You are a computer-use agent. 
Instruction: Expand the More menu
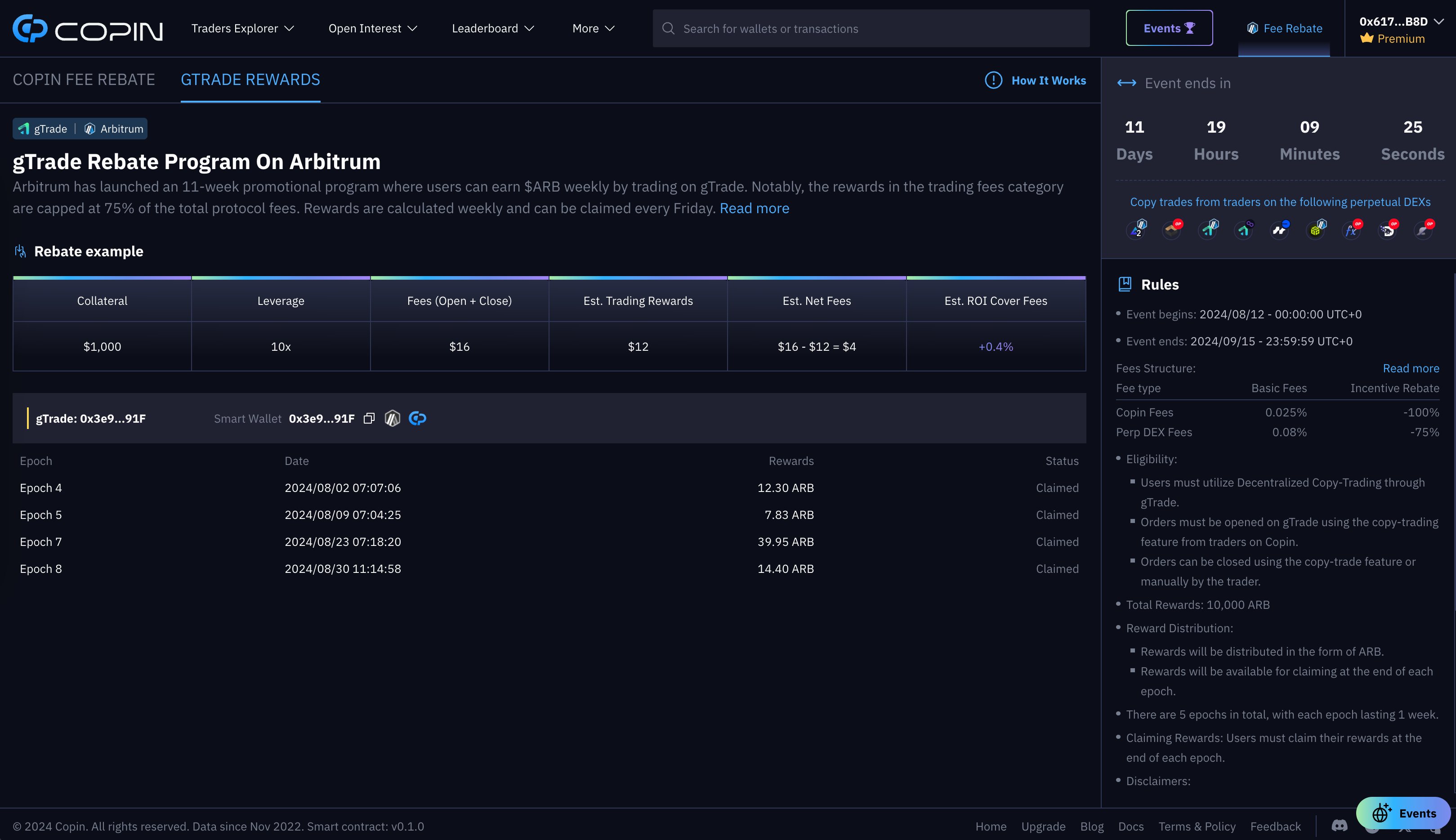click(593, 28)
